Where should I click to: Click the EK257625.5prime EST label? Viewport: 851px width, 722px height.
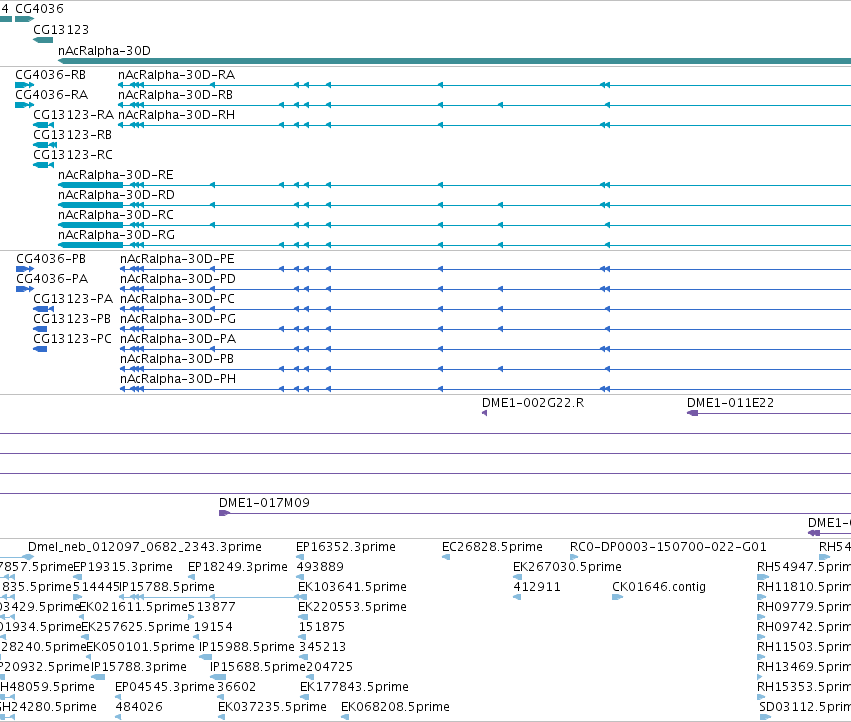click(136, 628)
